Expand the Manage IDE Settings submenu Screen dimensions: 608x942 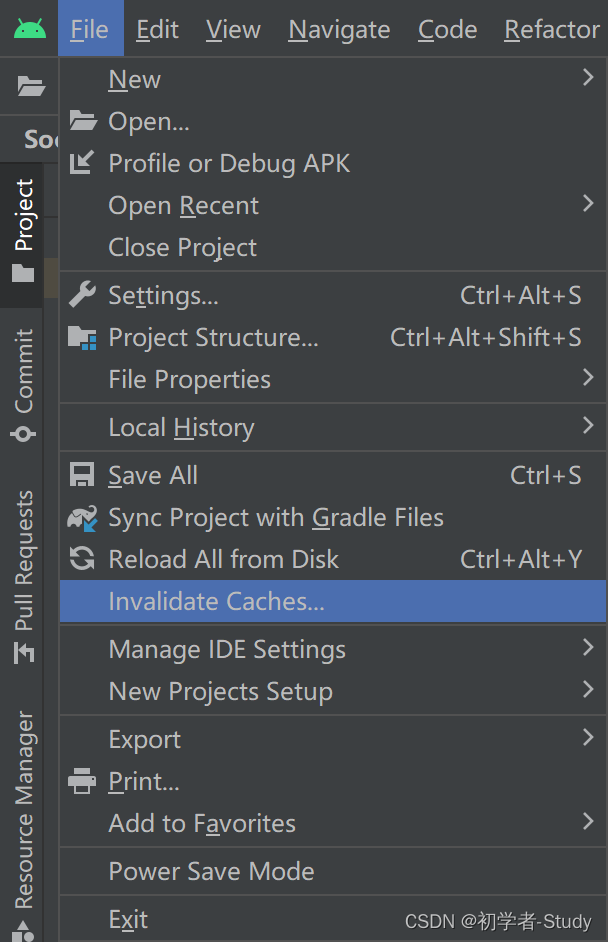pos(333,649)
